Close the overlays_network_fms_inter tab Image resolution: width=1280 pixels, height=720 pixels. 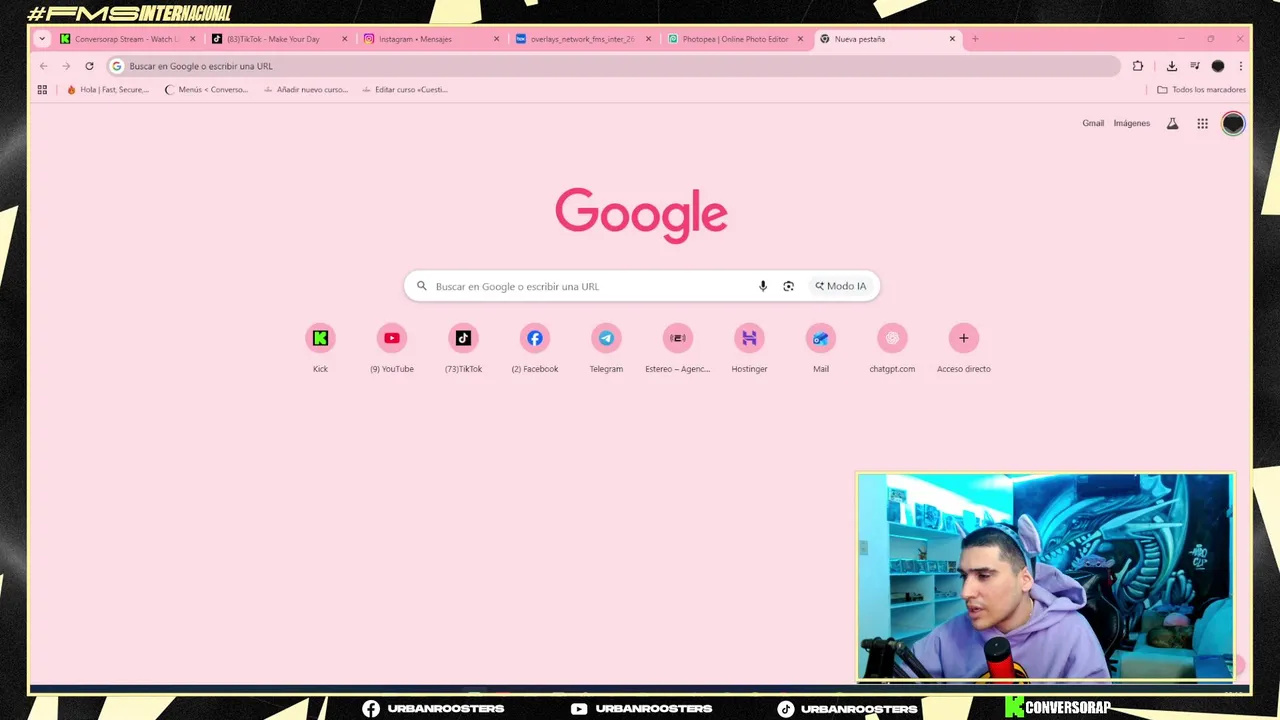click(x=648, y=39)
